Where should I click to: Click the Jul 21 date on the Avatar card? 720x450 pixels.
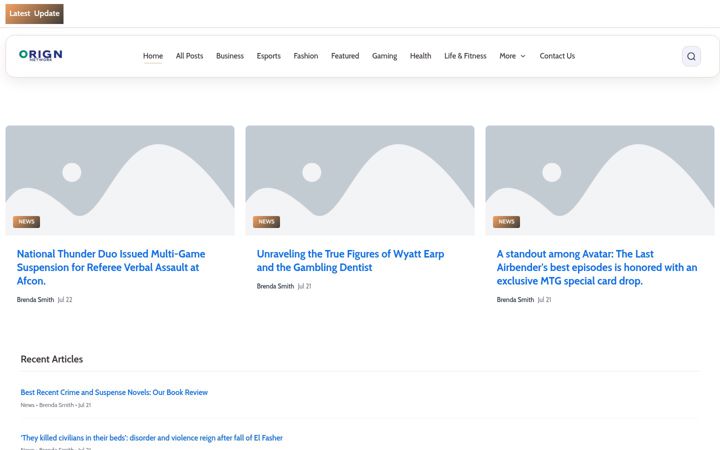545,300
